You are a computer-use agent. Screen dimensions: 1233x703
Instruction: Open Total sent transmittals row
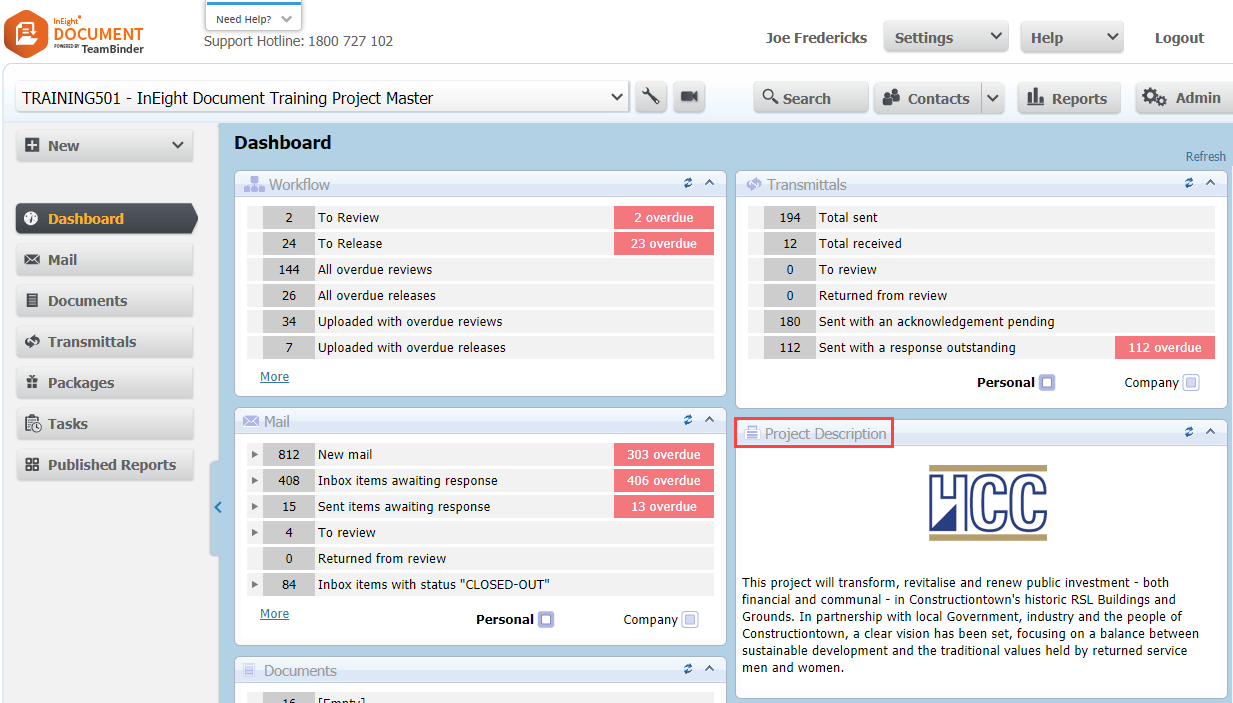point(981,217)
